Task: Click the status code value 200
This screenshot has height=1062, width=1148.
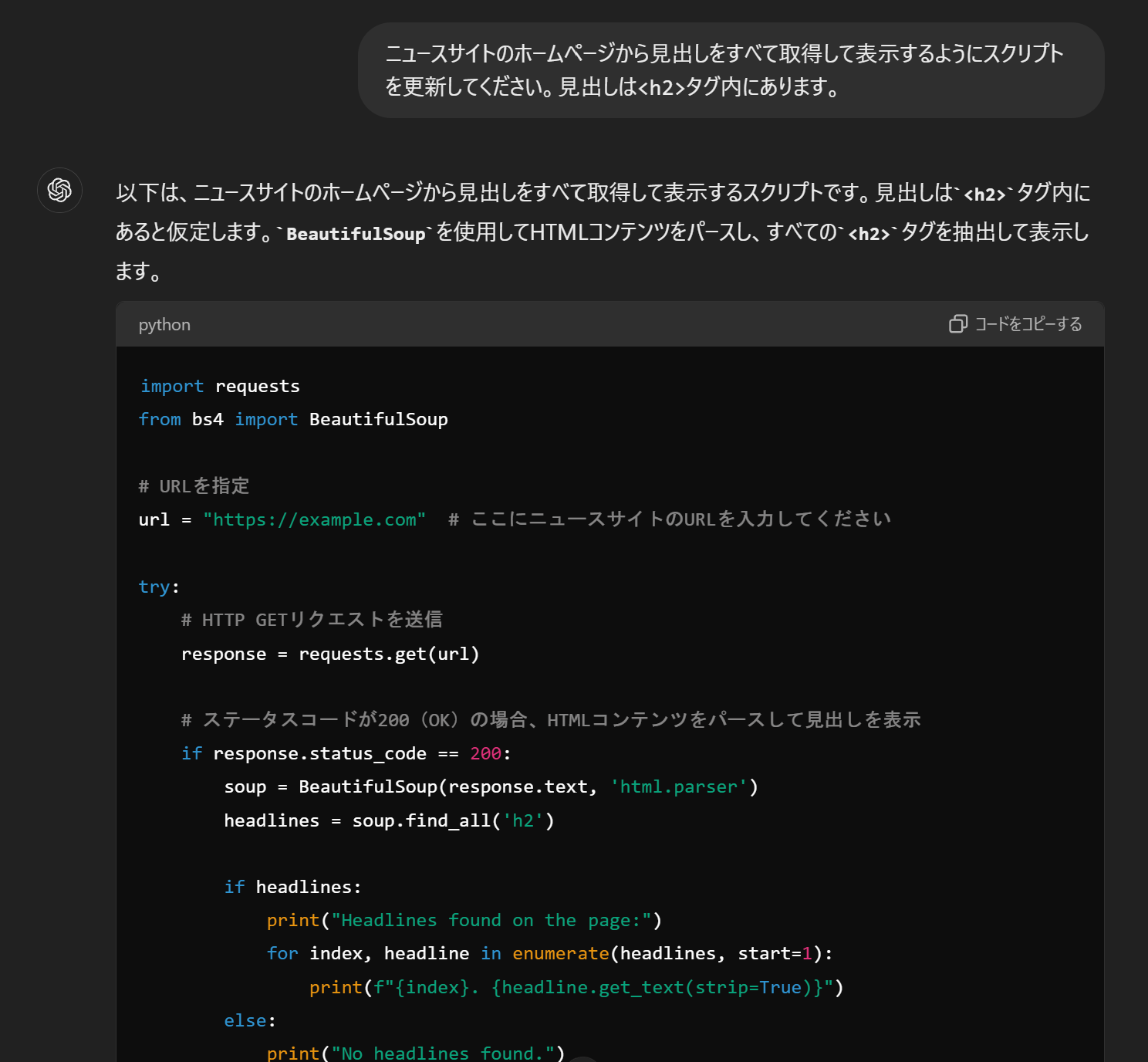Action: pyautogui.click(x=485, y=753)
